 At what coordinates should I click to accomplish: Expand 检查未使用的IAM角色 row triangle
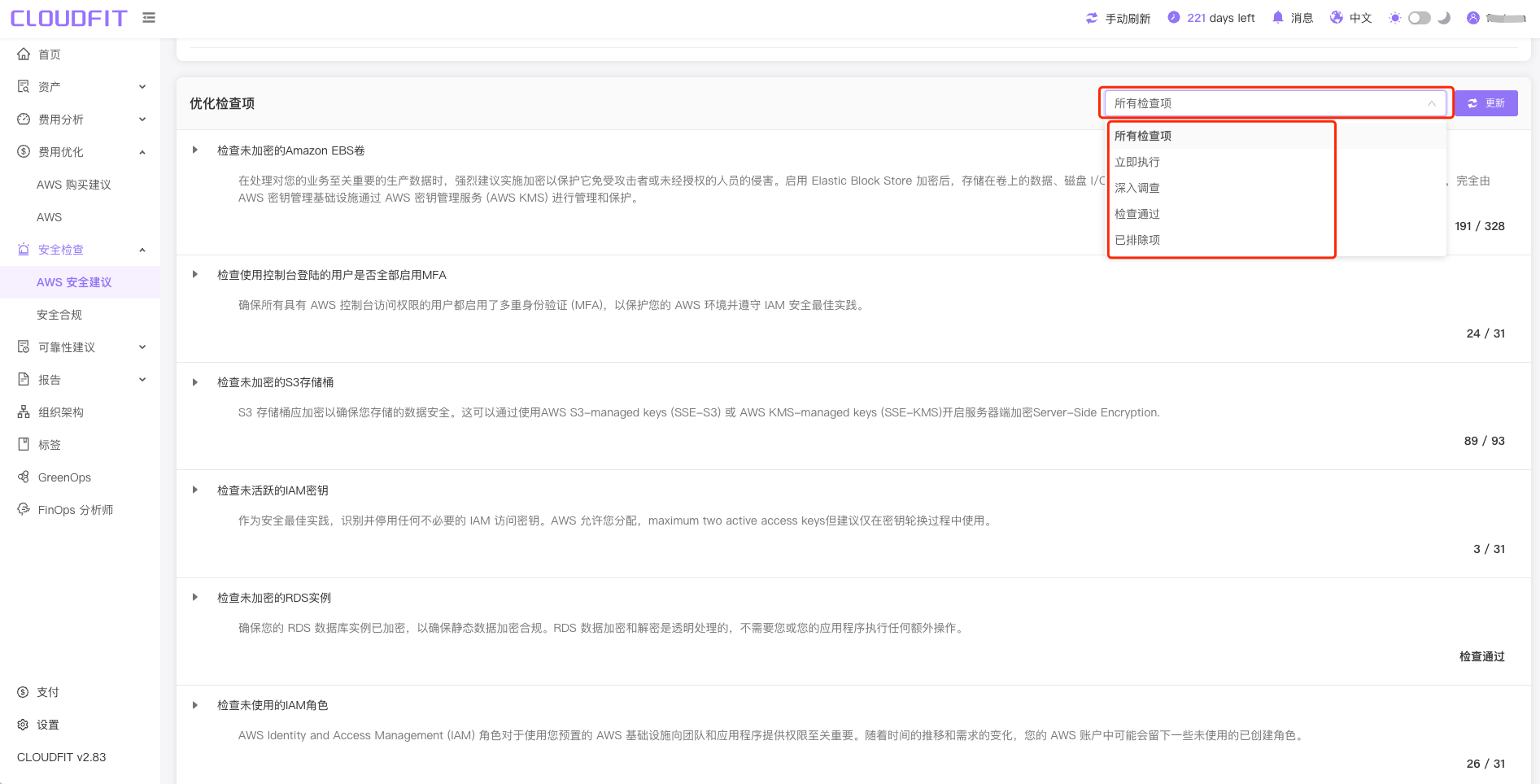tap(195, 705)
